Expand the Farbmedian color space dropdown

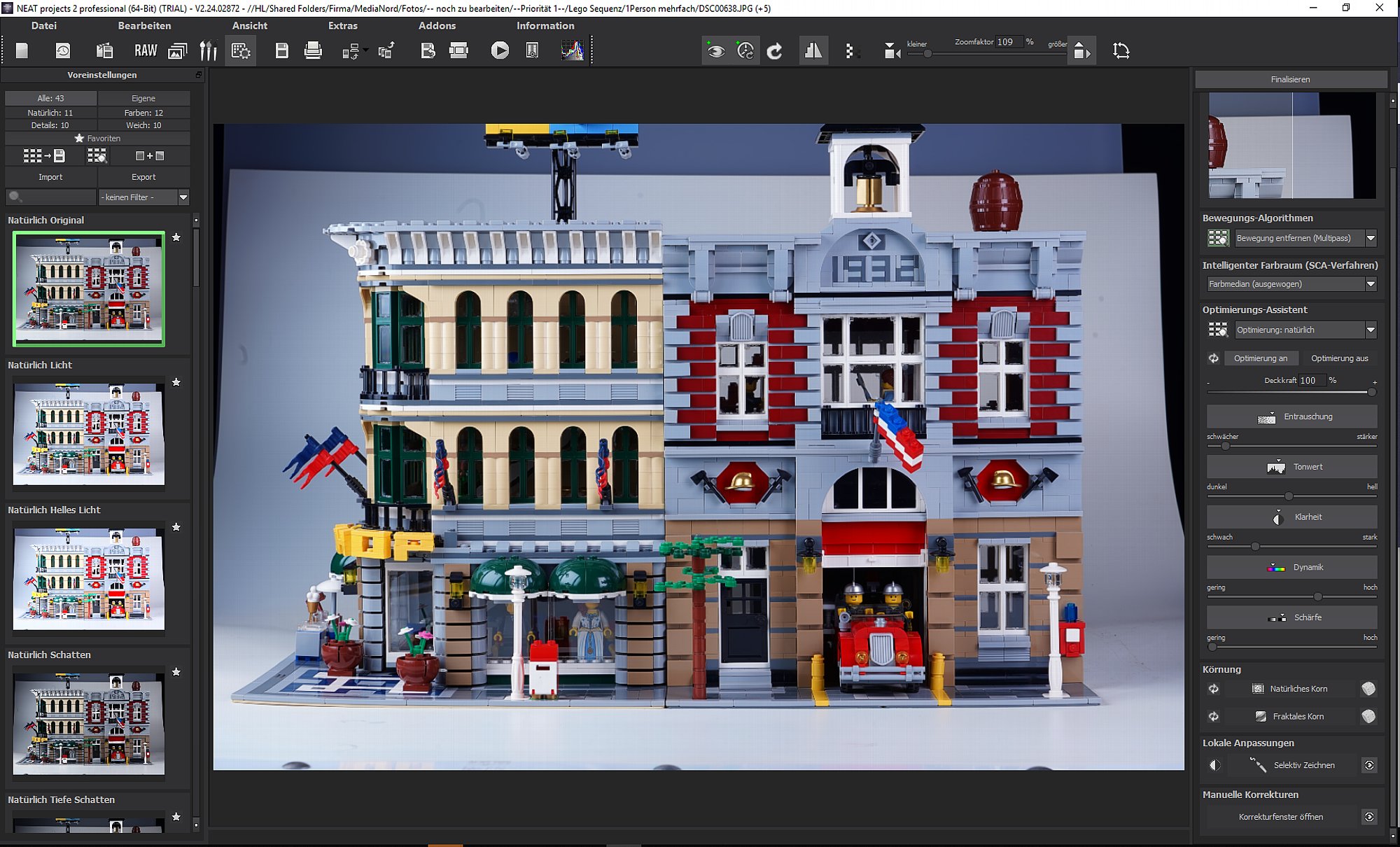click(x=1371, y=284)
